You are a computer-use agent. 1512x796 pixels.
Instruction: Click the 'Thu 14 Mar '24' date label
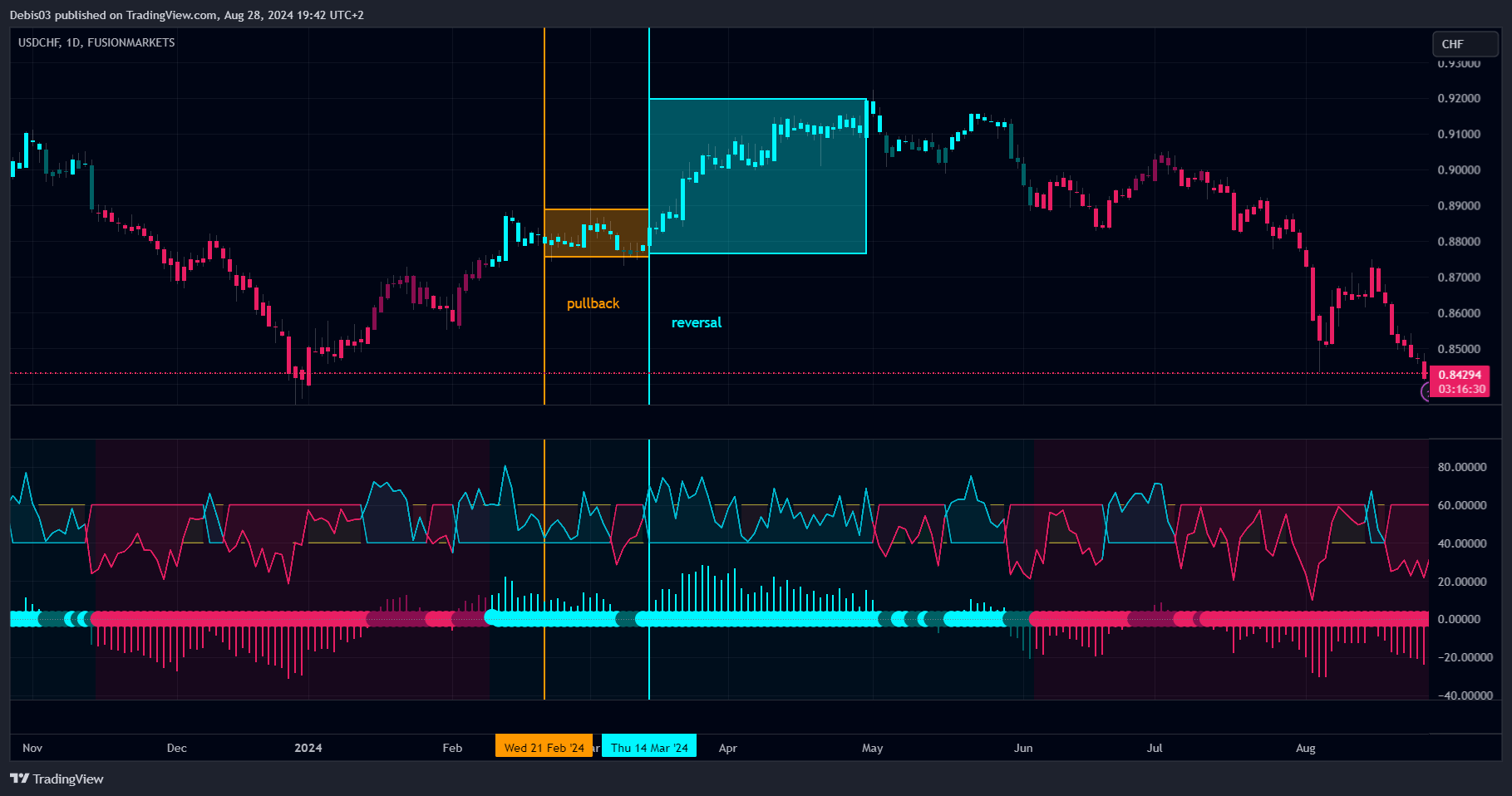pos(649,747)
